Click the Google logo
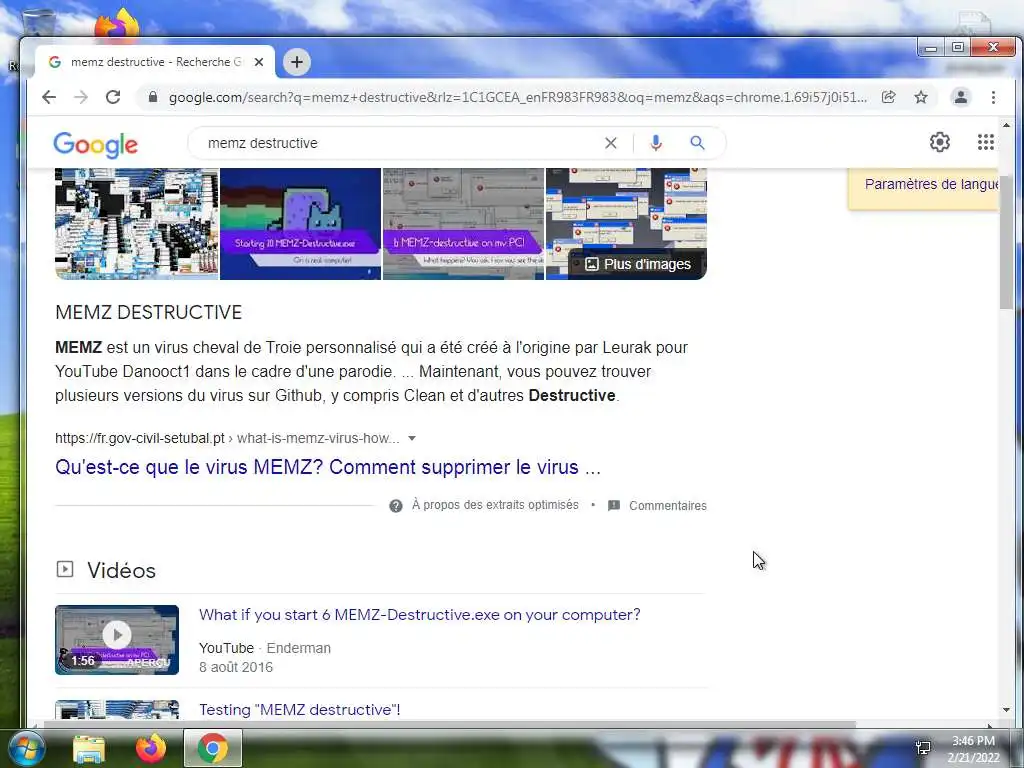The image size is (1024, 768). (x=95, y=144)
